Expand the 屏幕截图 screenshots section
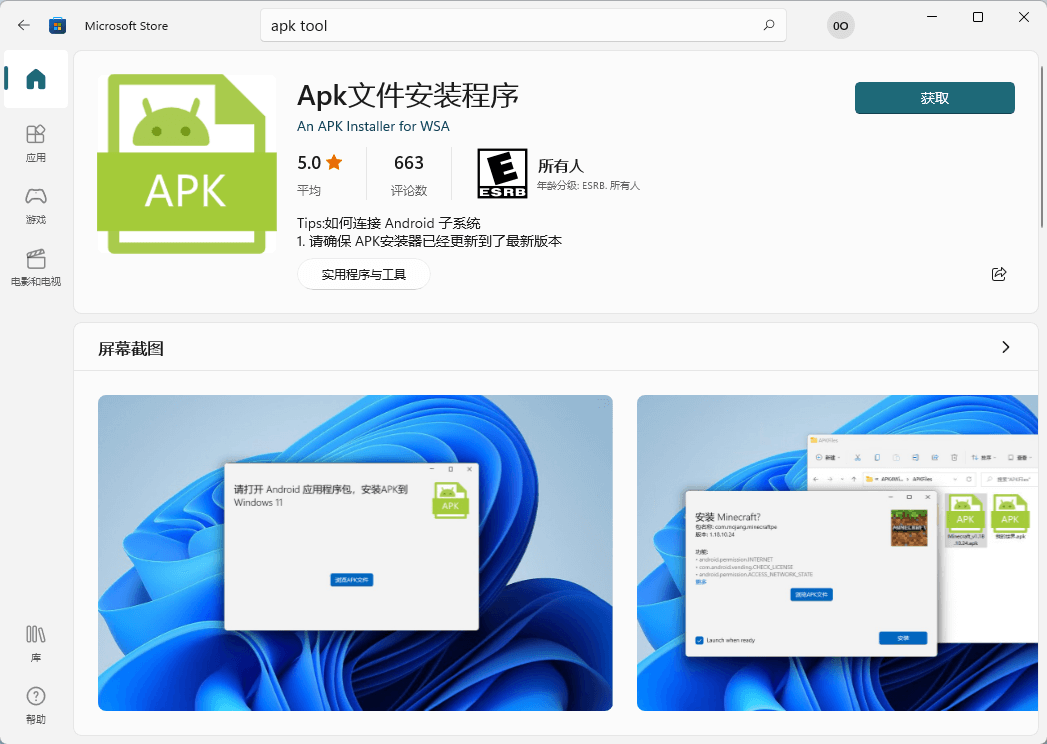Viewport: 1047px width, 744px height. 1006,347
